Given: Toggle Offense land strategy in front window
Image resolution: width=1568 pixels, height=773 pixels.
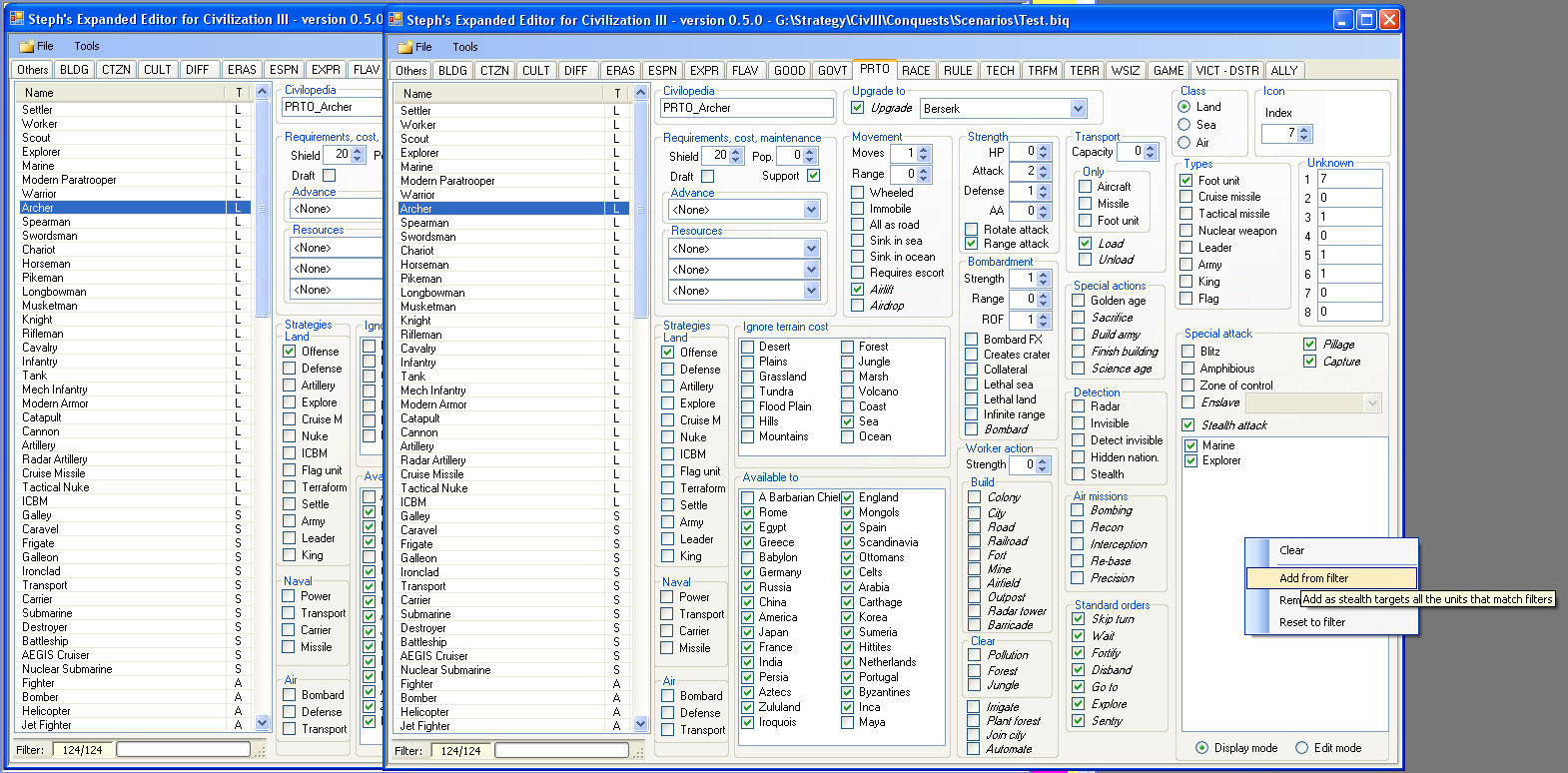Looking at the screenshot, I should tap(667, 353).
